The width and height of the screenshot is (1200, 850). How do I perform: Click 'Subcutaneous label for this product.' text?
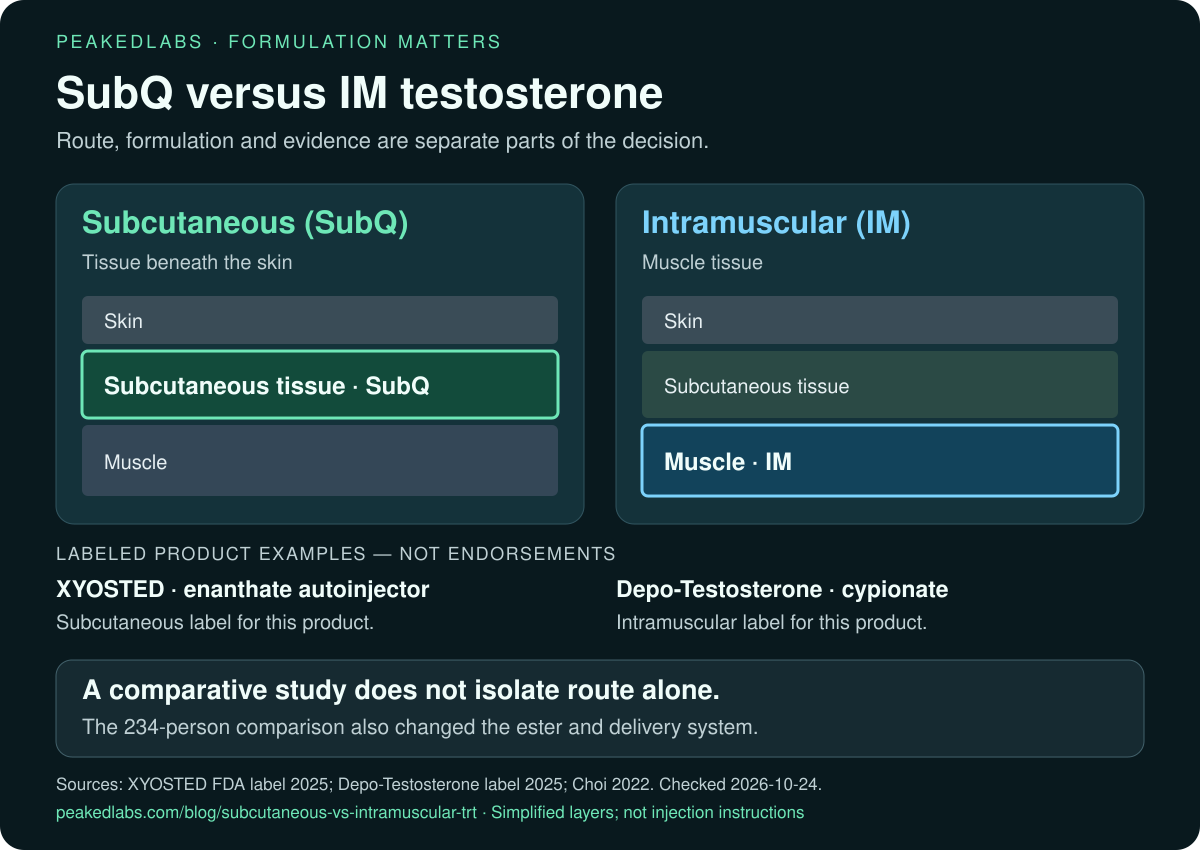(x=215, y=622)
